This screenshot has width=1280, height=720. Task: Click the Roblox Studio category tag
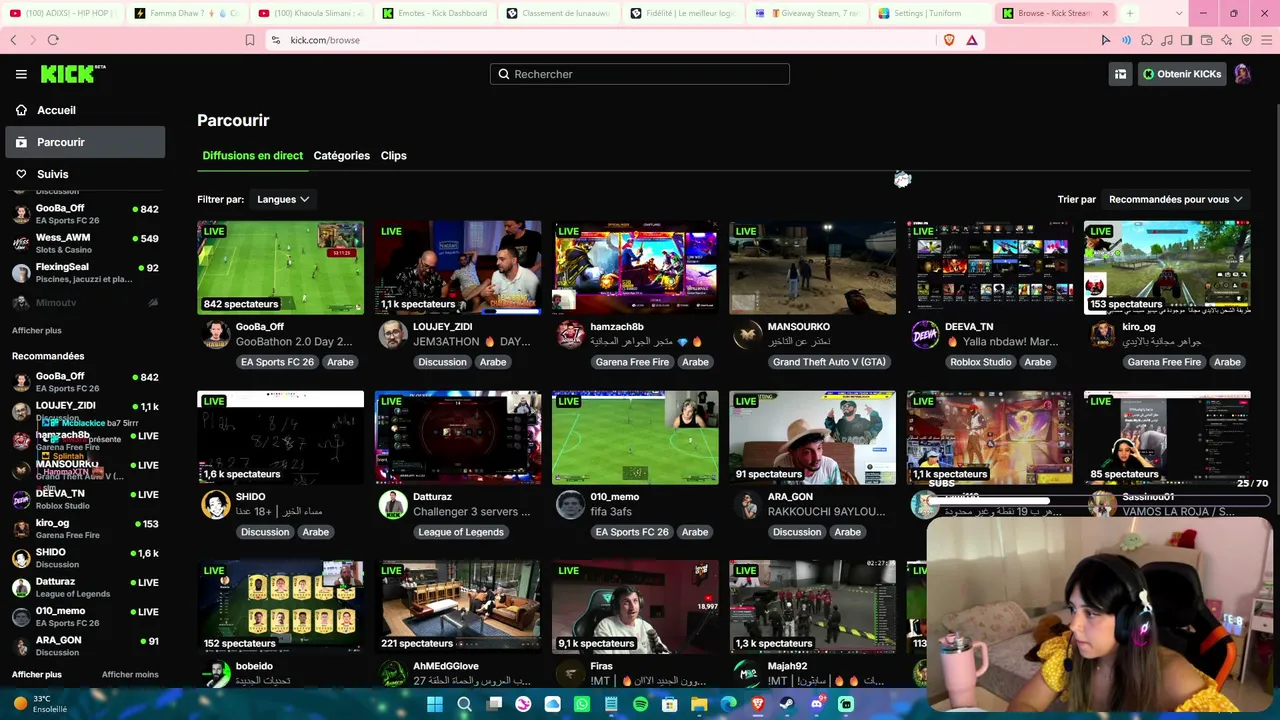[981, 362]
